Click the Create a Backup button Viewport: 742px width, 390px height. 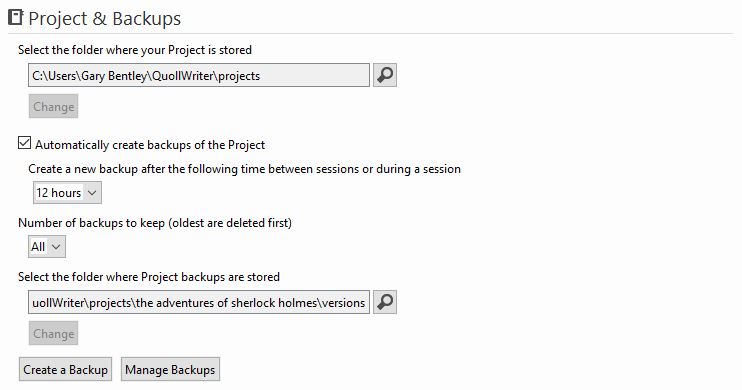pyautogui.click(x=65, y=369)
